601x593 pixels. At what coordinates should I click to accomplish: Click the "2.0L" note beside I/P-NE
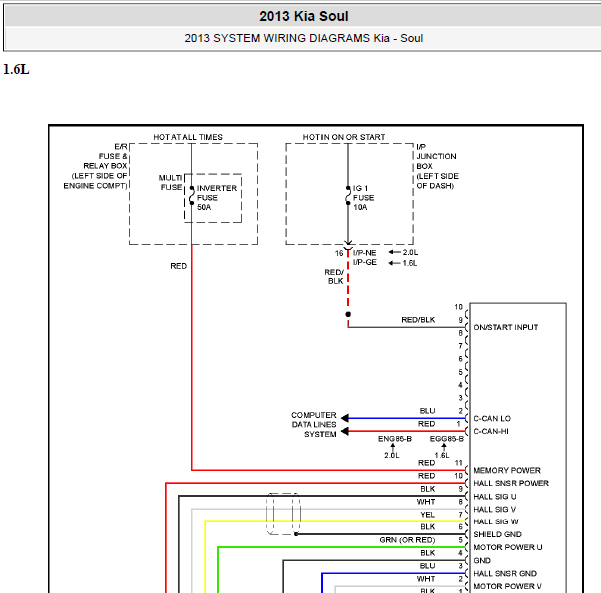[x=410, y=252]
